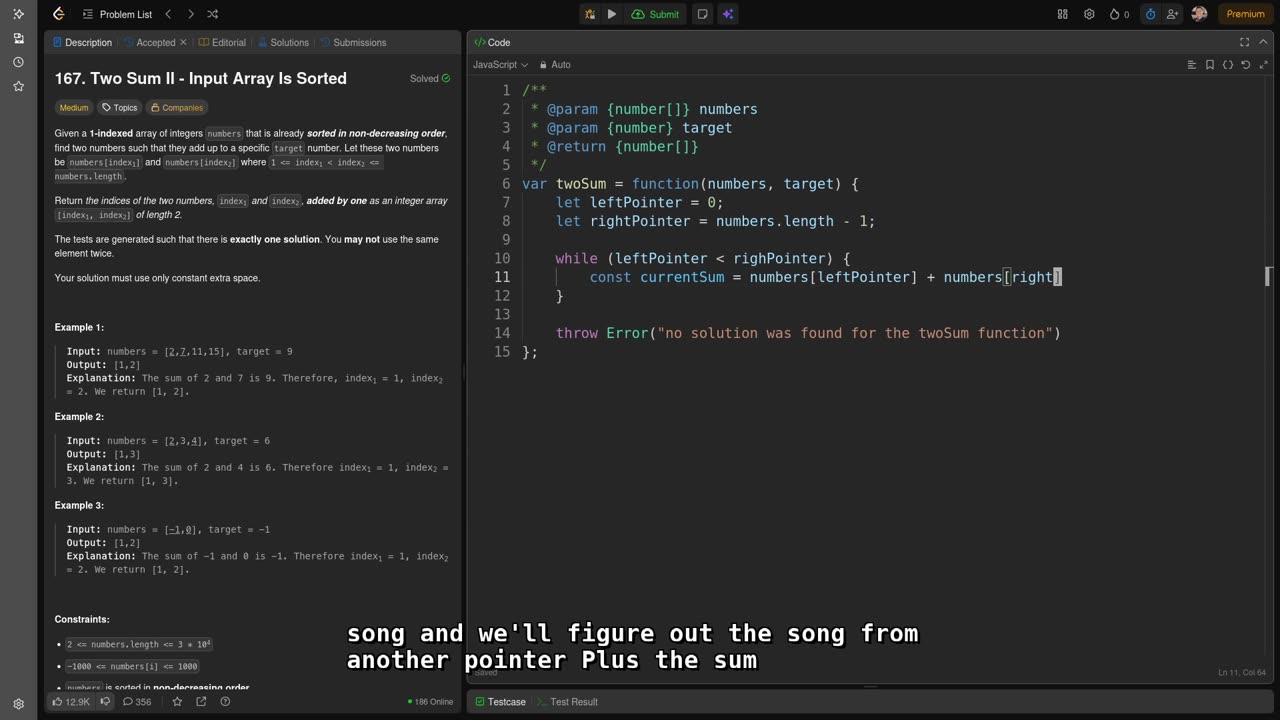Expand the Topics tag
1280x720 pixels.
[120, 108]
